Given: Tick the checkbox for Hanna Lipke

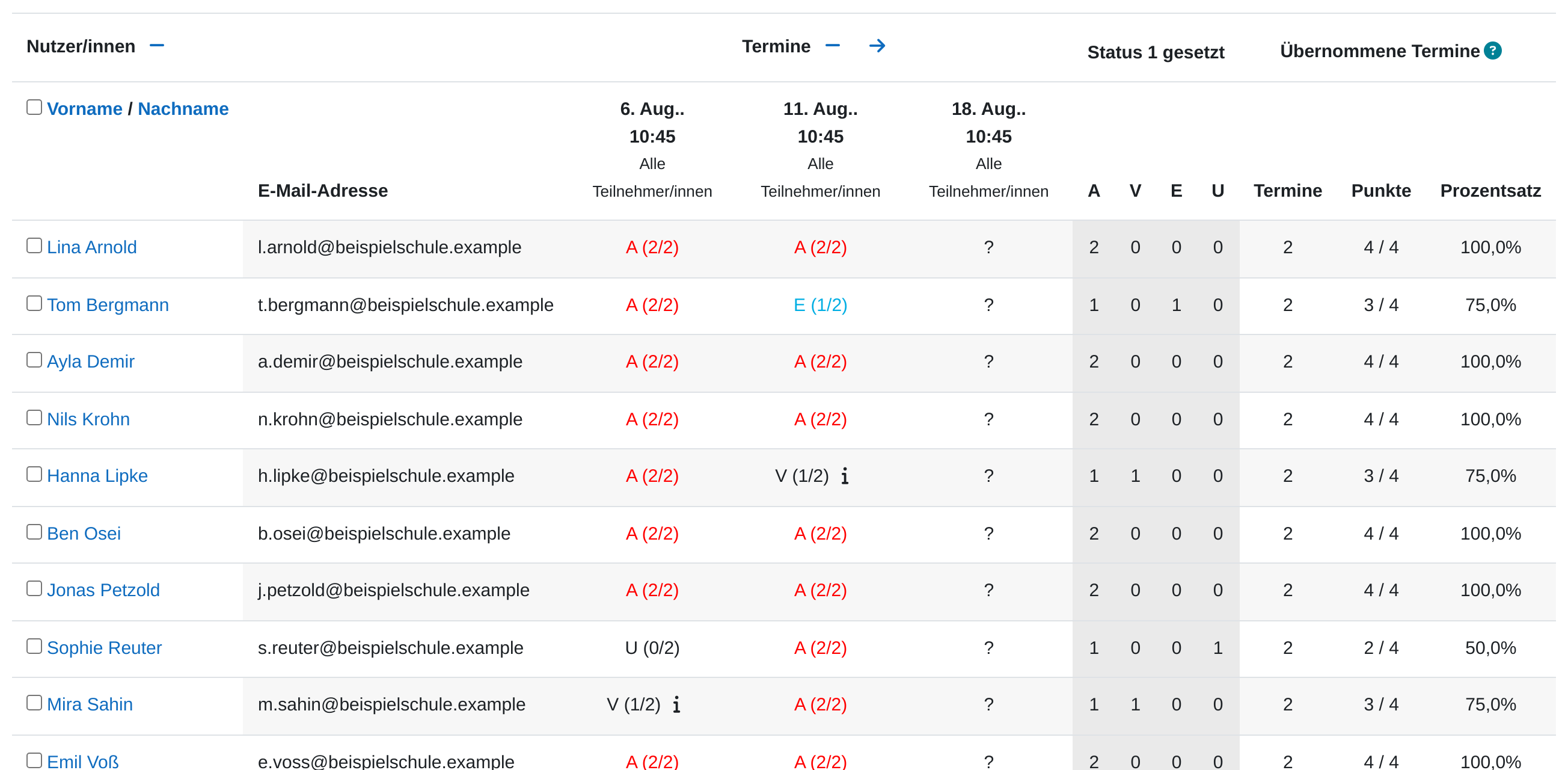Looking at the screenshot, I should [x=34, y=475].
